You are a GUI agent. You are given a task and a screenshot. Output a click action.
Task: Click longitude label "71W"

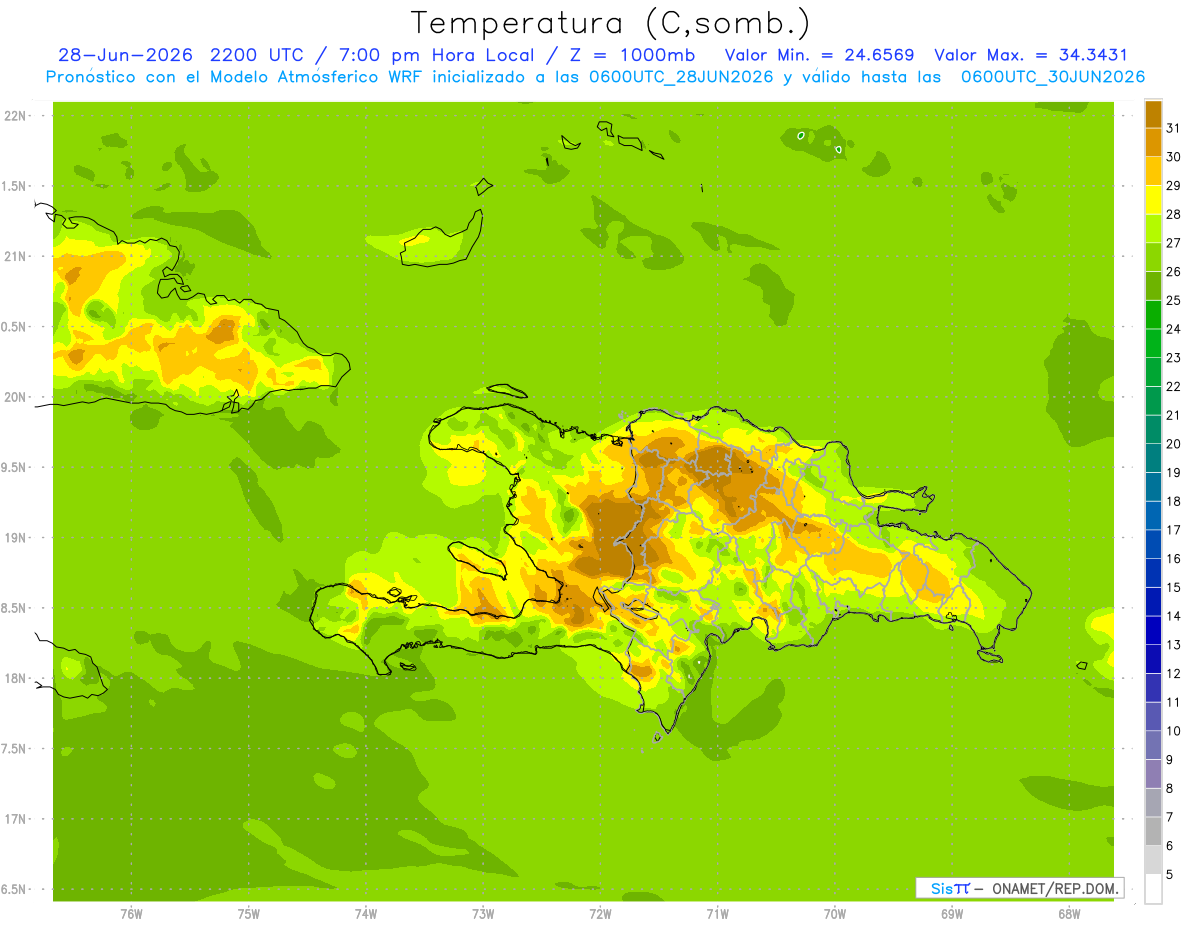pos(717,914)
